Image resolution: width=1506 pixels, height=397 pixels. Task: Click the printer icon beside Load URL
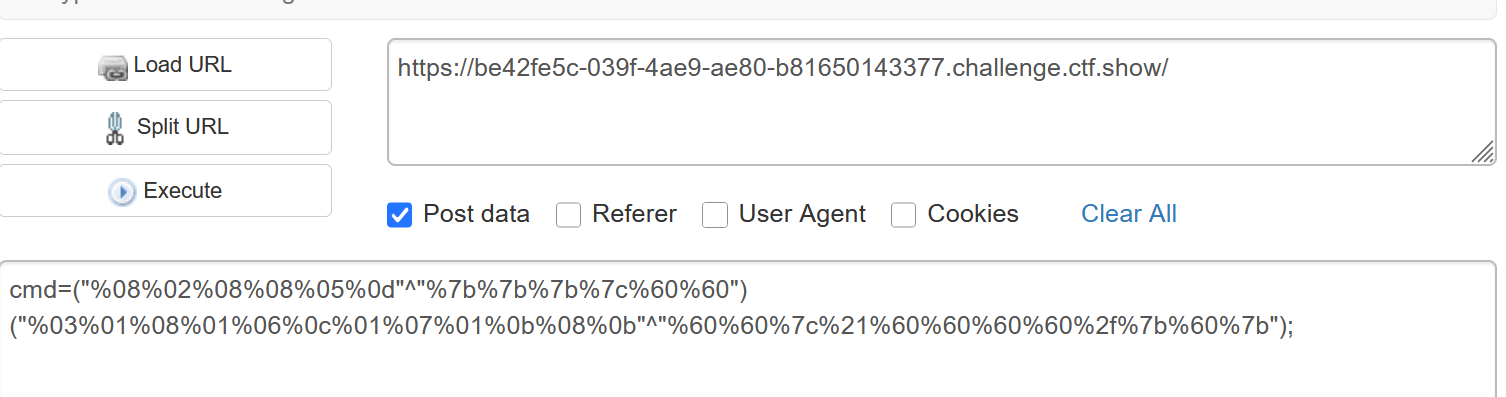coord(113,67)
